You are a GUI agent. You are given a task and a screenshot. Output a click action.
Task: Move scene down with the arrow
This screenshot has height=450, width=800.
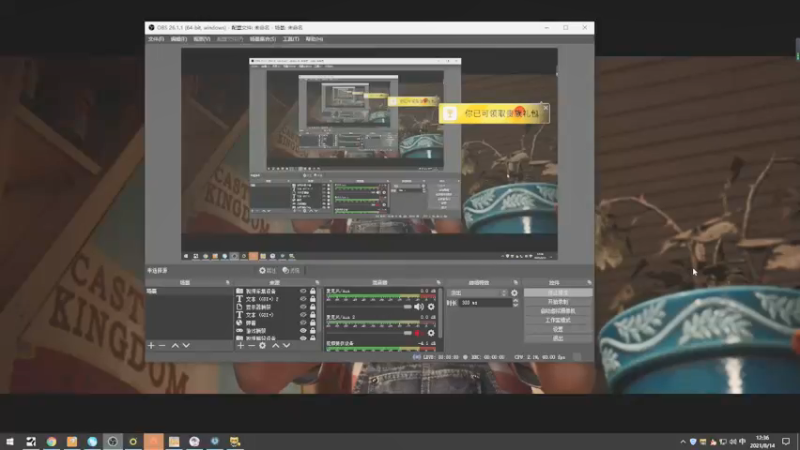coord(186,346)
